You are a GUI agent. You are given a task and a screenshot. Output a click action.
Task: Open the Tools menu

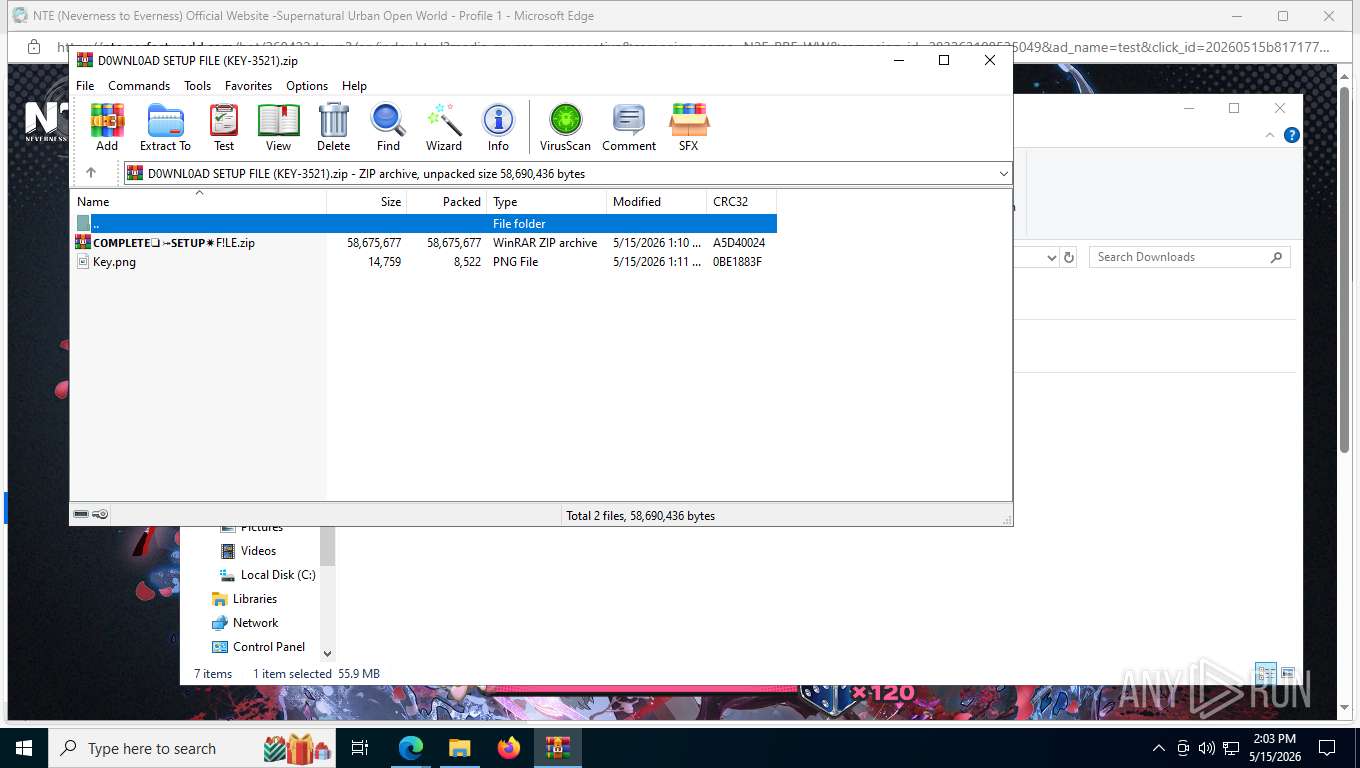tap(197, 86)
